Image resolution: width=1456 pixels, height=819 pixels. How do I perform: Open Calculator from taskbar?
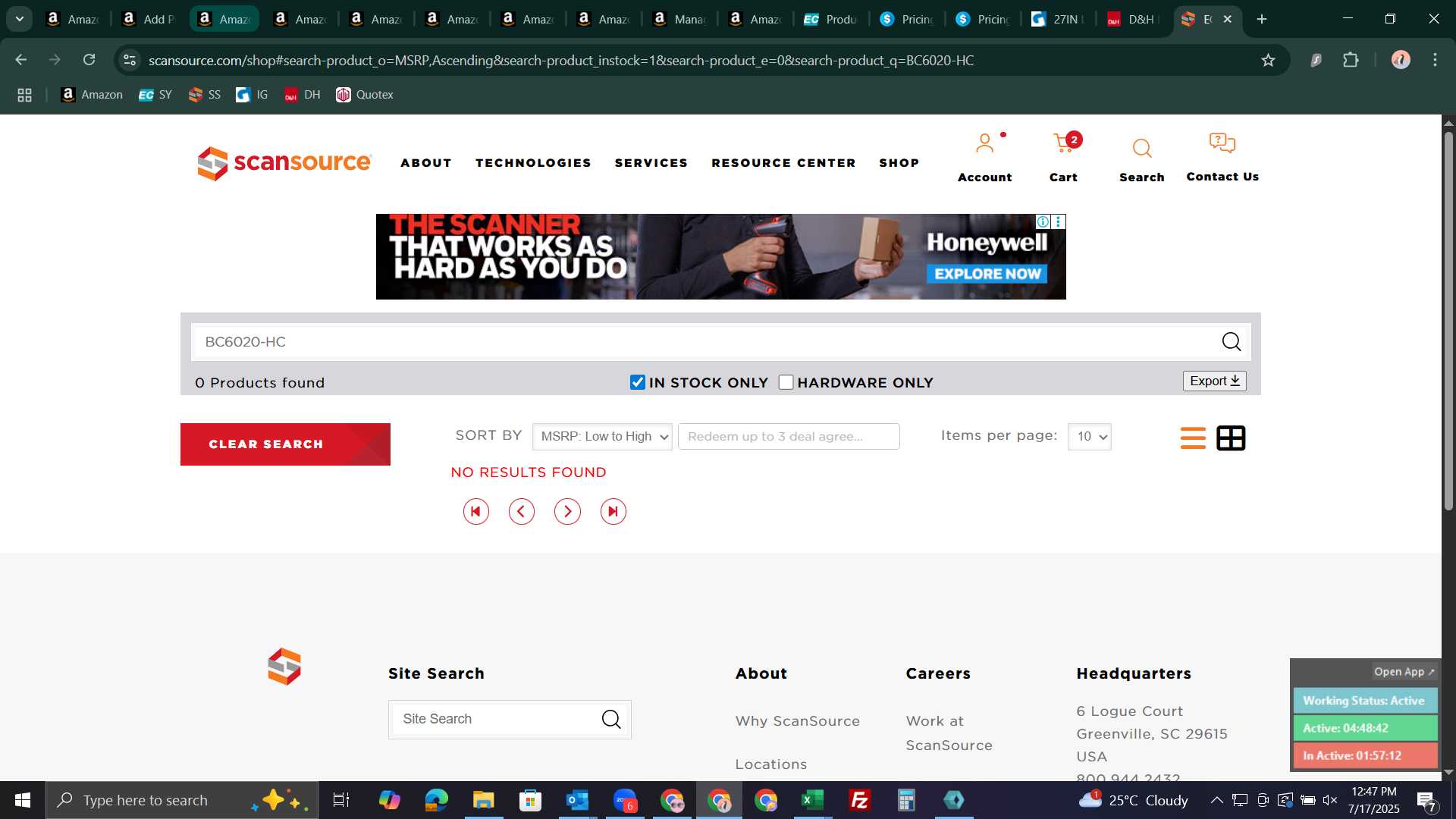pyautogui.click(x=906, y=800)
